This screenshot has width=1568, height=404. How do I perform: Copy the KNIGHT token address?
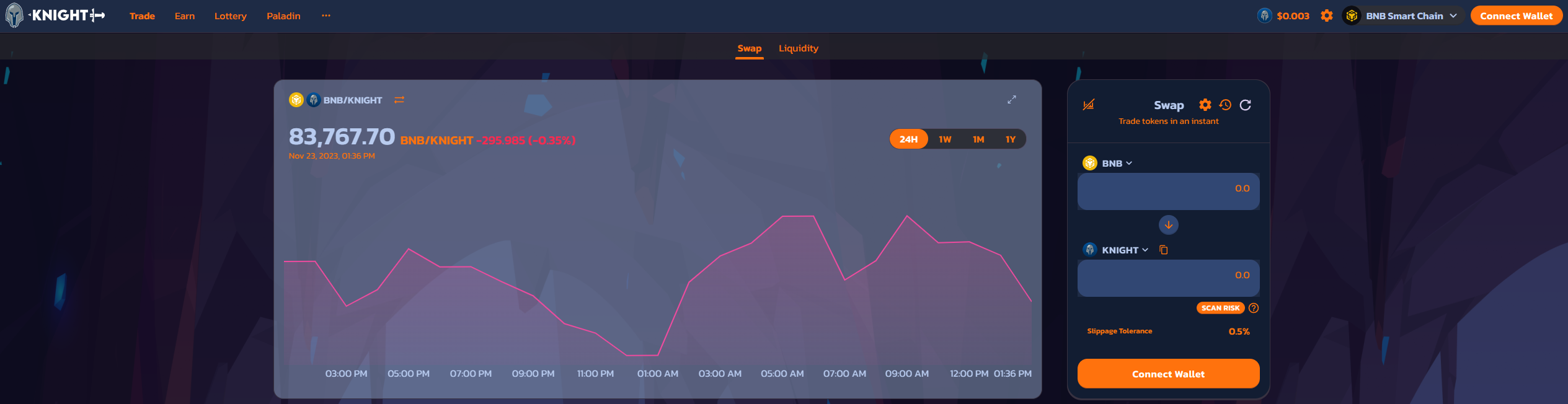1163,250
